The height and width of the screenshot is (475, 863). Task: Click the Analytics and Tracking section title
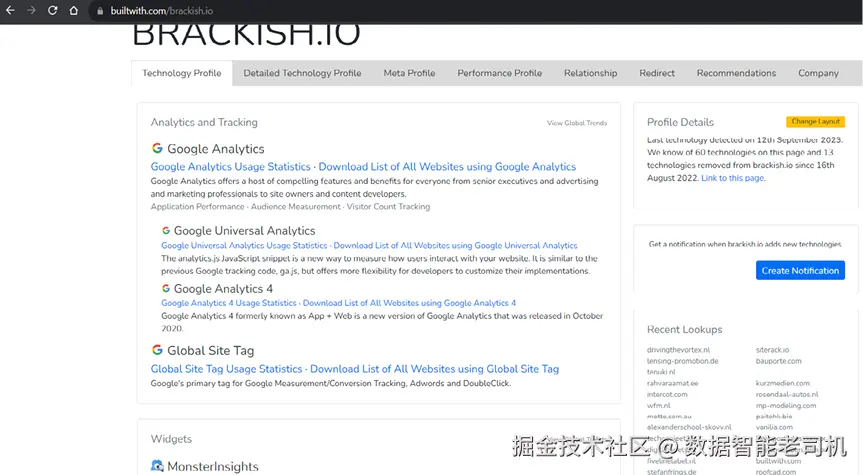coord(204,122)
